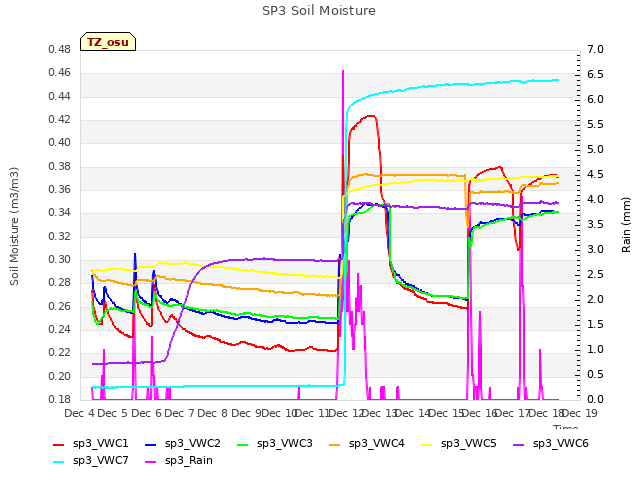Click purple sp3_VWC6 legend color marker
Screen dimensions: 640x480
coord(519,445)
